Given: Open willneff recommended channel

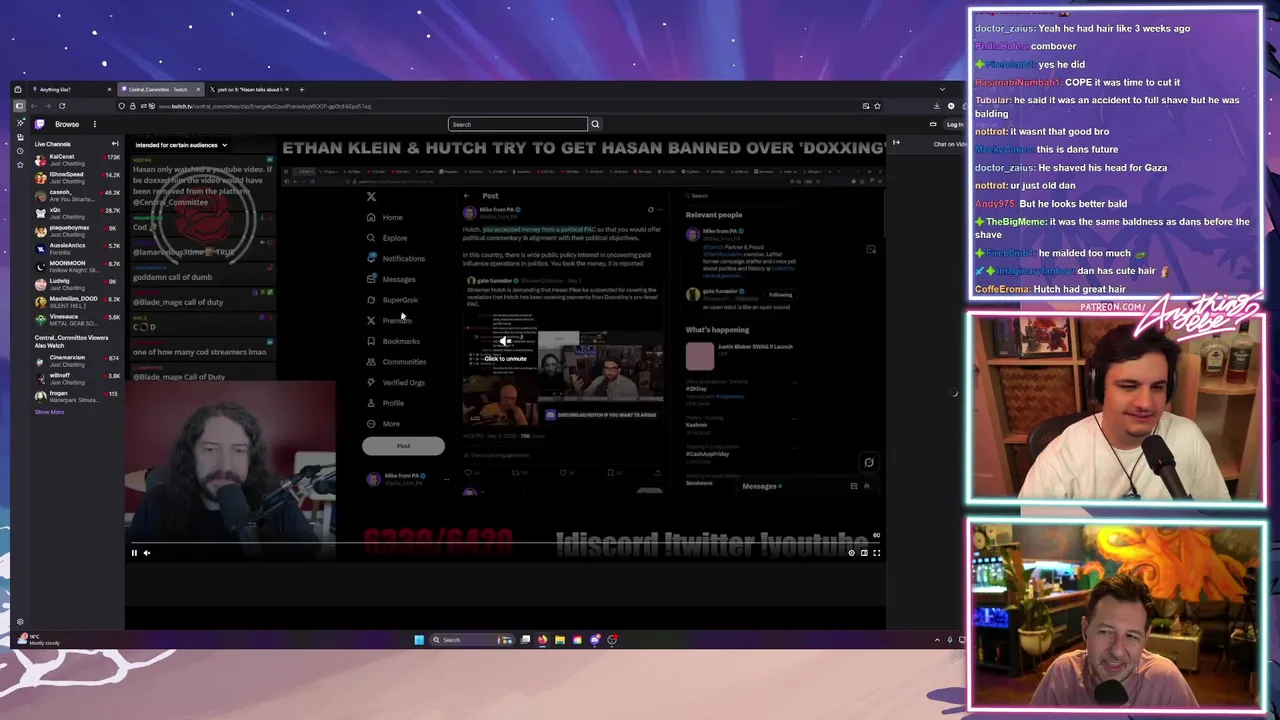Looking at the screenshot, I should coord(78,378).
